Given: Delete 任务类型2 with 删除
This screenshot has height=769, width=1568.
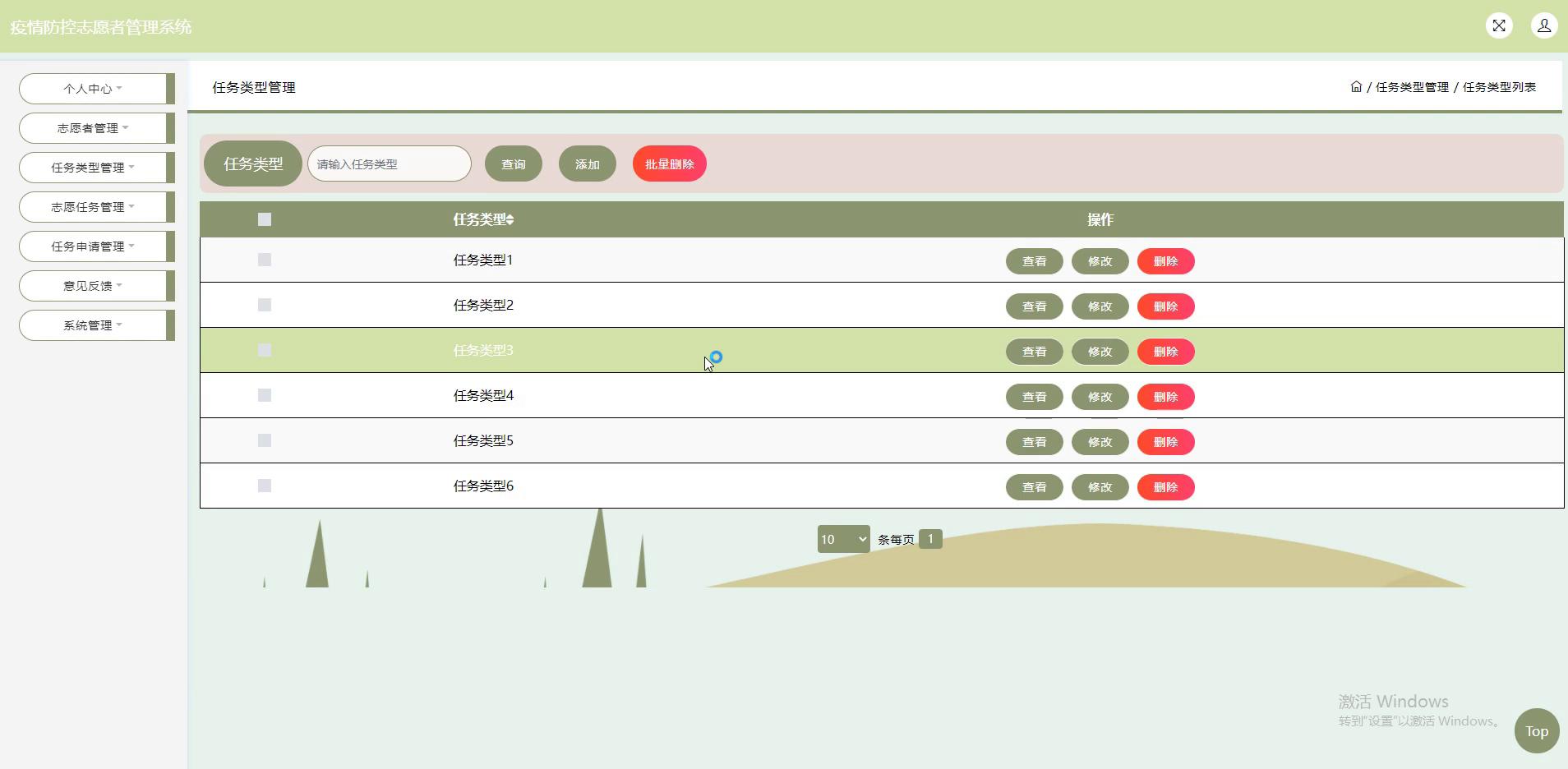Looking at the screenshot, I should [x=1166, y=306].
